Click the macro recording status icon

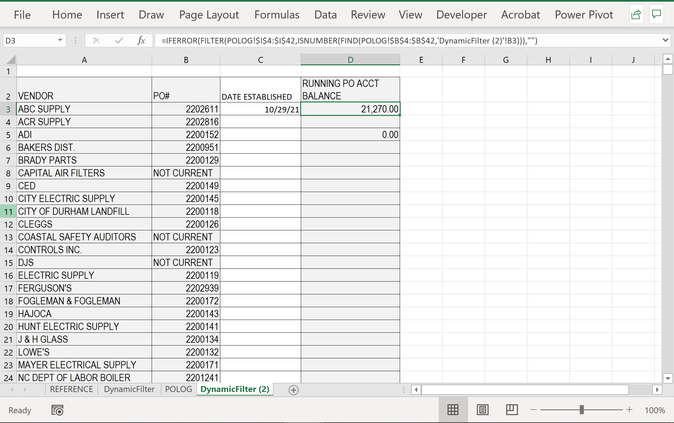point(57,410)
